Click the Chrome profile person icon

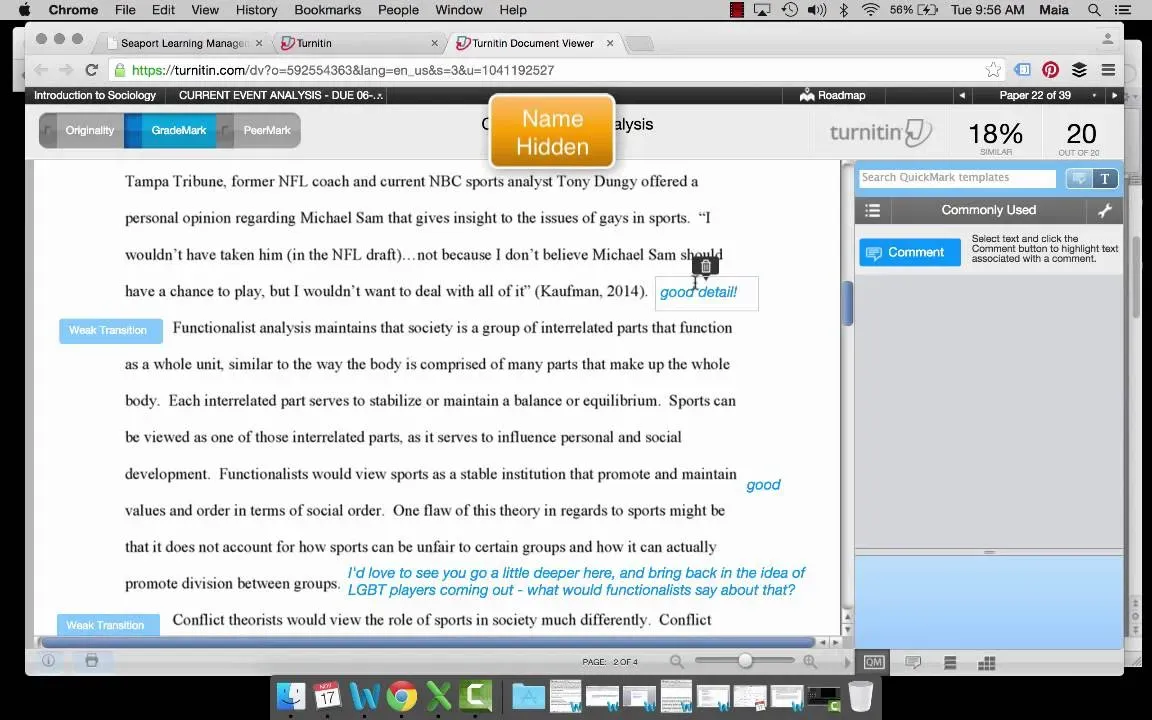[x=1107, y=39]
